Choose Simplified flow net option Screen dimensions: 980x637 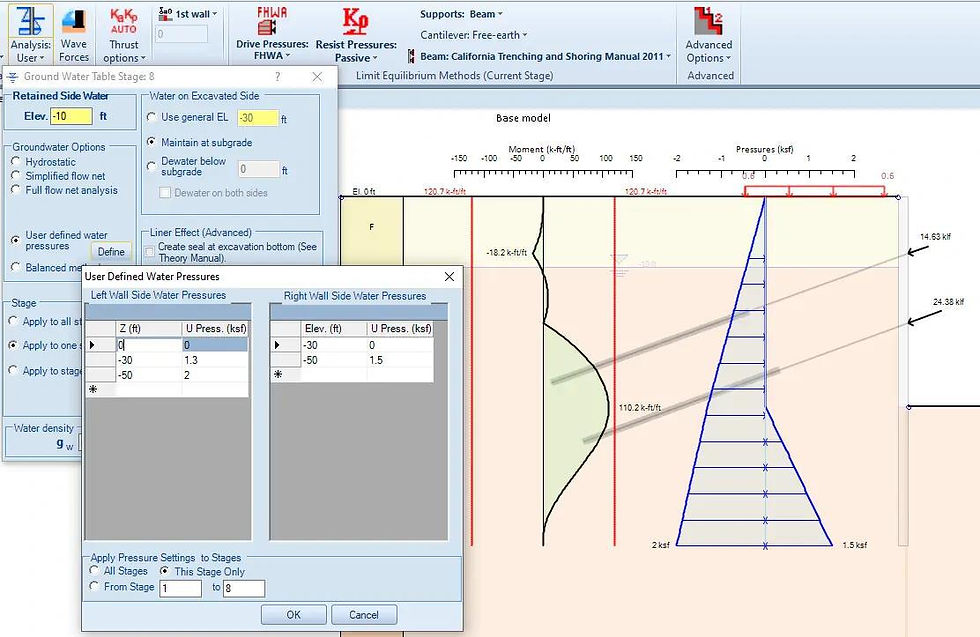coord(16,176)
